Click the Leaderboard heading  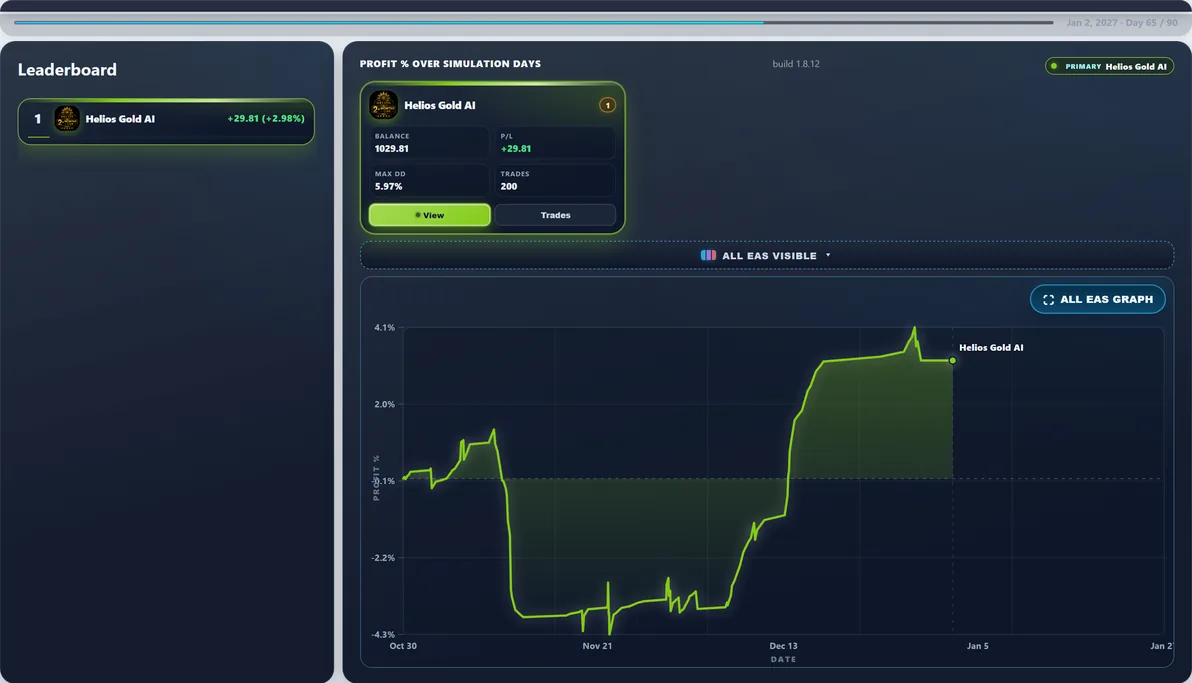pyautogui.click(x=67, y=70)
